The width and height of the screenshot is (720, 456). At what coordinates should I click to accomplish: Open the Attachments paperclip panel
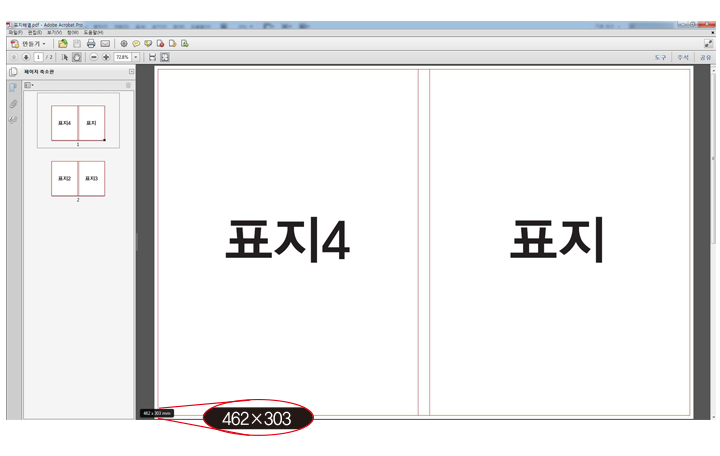click(13, 104)
